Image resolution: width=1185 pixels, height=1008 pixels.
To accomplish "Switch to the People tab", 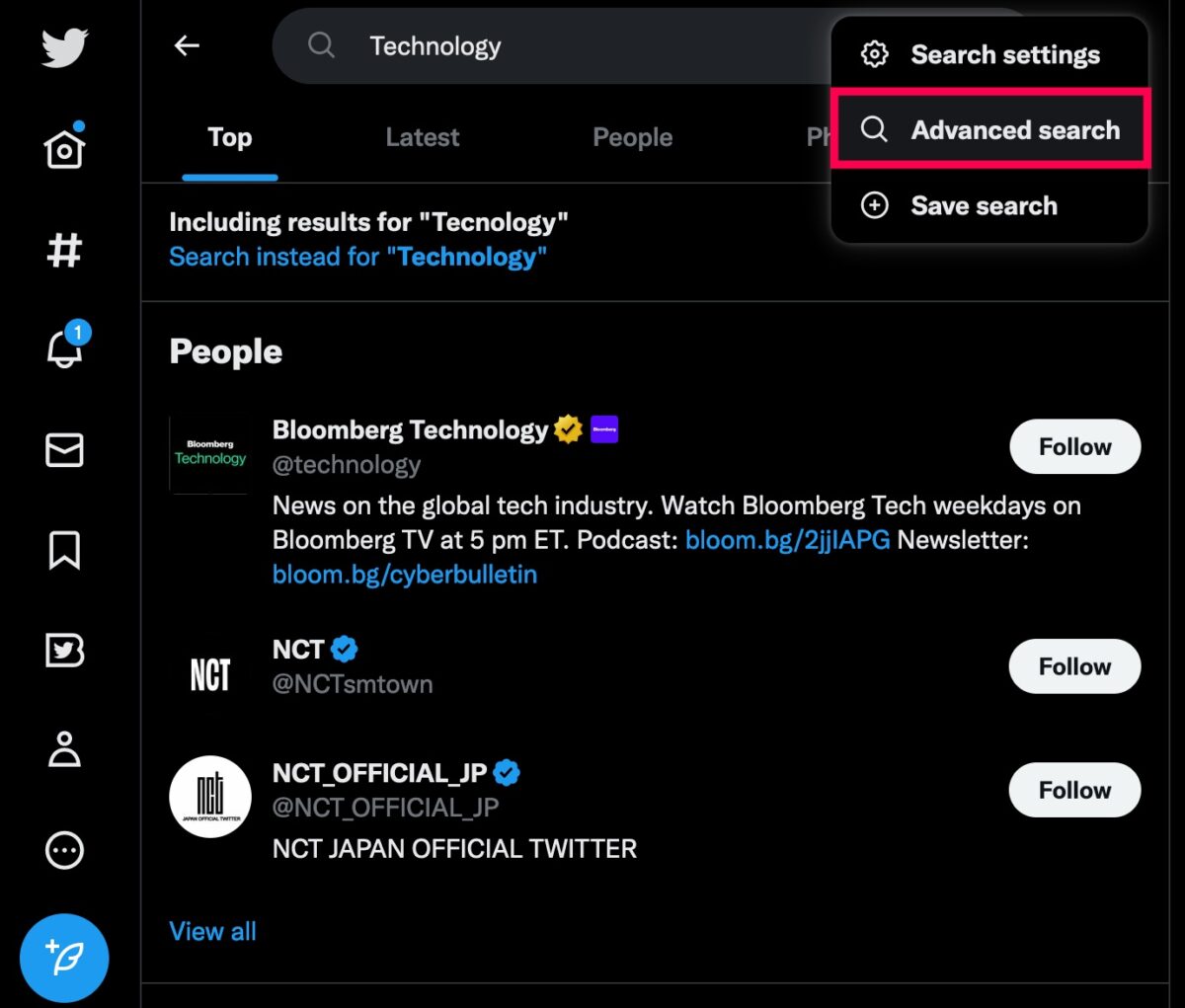I will (633, 137).
